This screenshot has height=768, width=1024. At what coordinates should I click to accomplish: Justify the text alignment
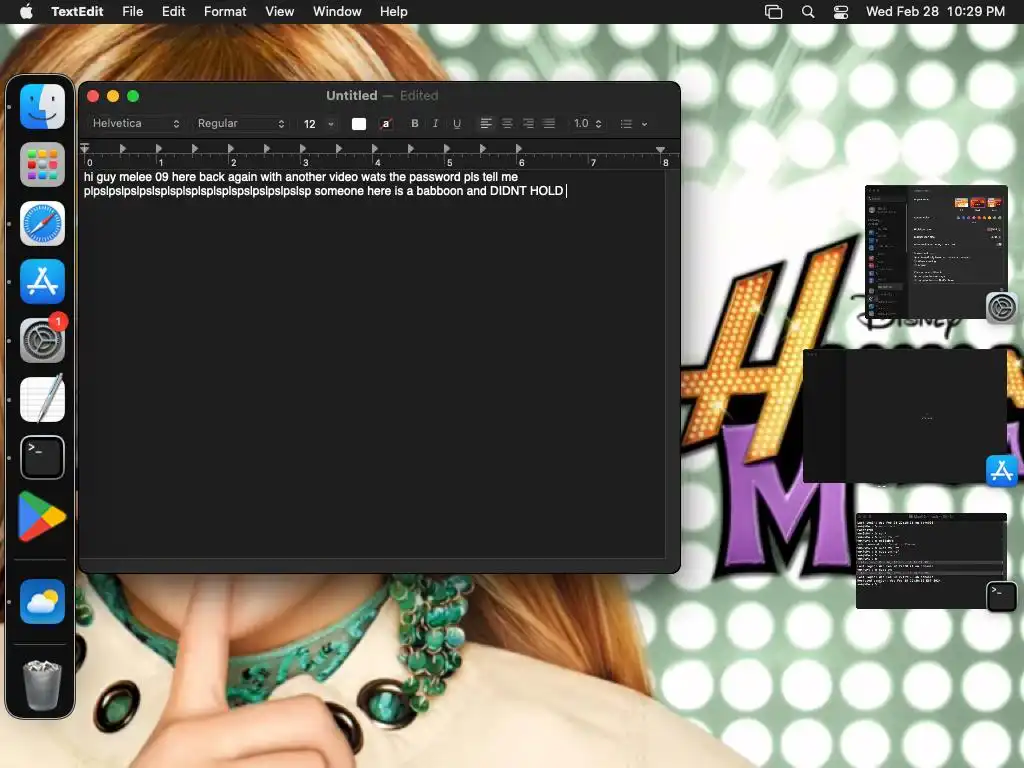[549, 123]
